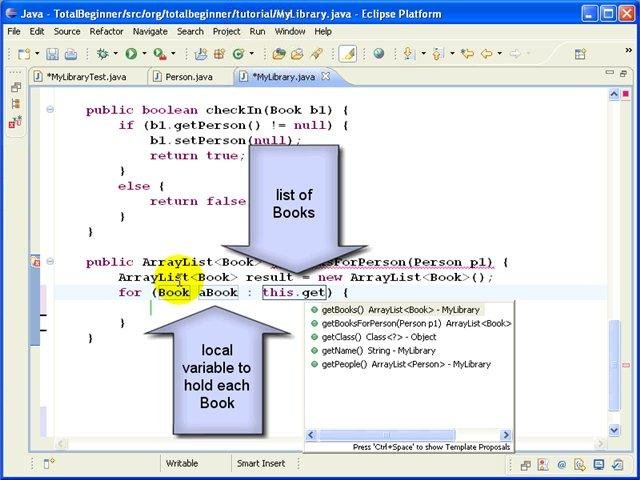Viewport: 640px width, 480px height.
Task: Click the Open Type icon
Action: click(x=279, y=53)
